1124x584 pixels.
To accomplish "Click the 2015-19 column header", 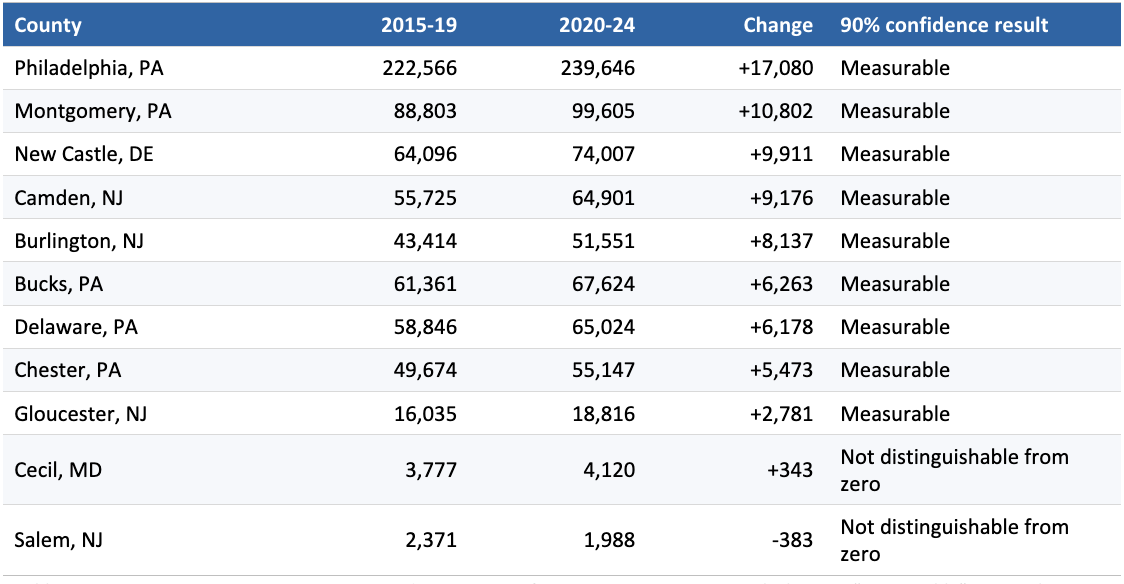I will coord(419,25).
